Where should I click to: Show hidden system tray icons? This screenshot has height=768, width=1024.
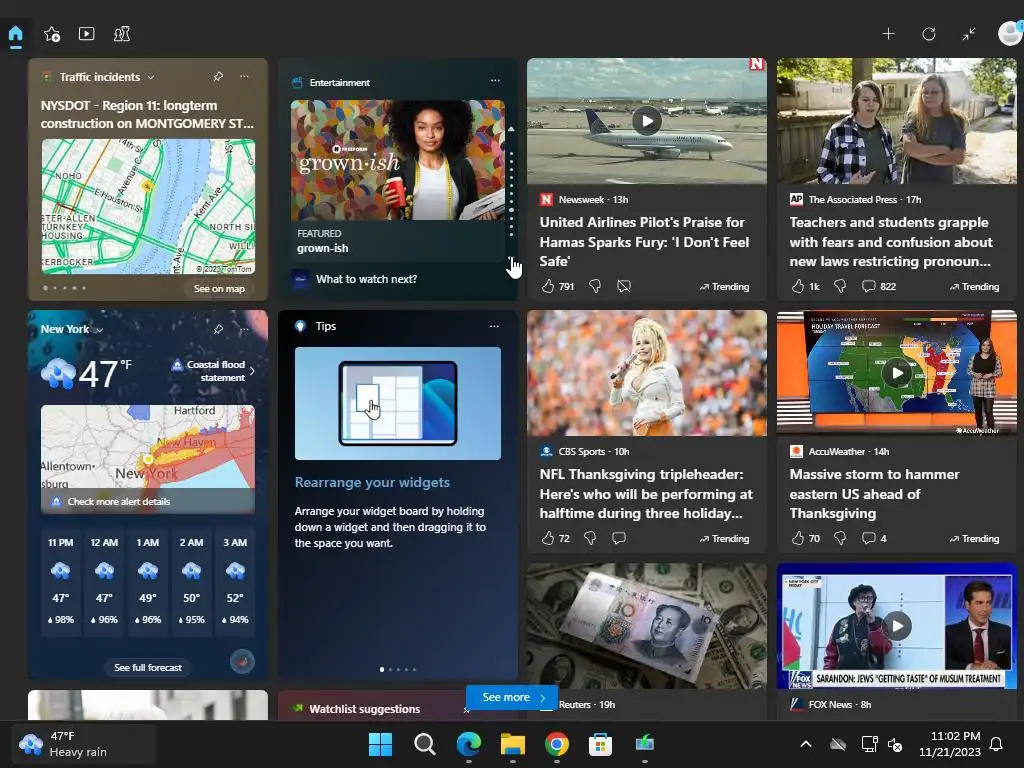click(806, 744)
